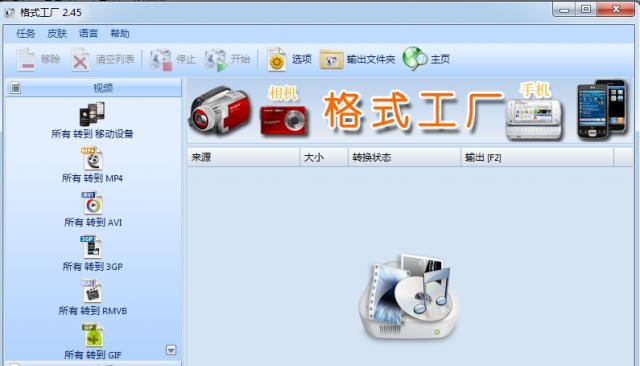Sort by the 大小 column header

tap(324, 157)
